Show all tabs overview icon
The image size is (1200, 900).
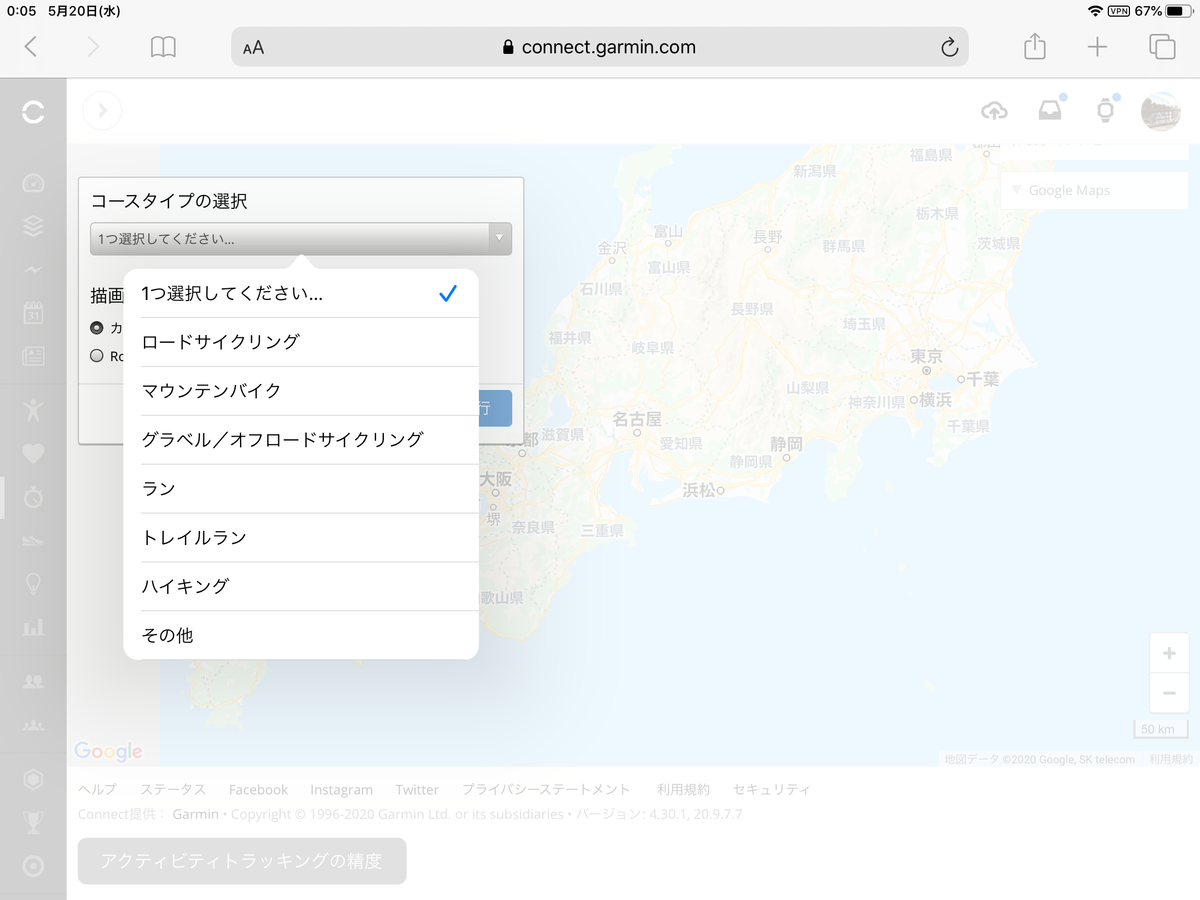(1162, 46)
